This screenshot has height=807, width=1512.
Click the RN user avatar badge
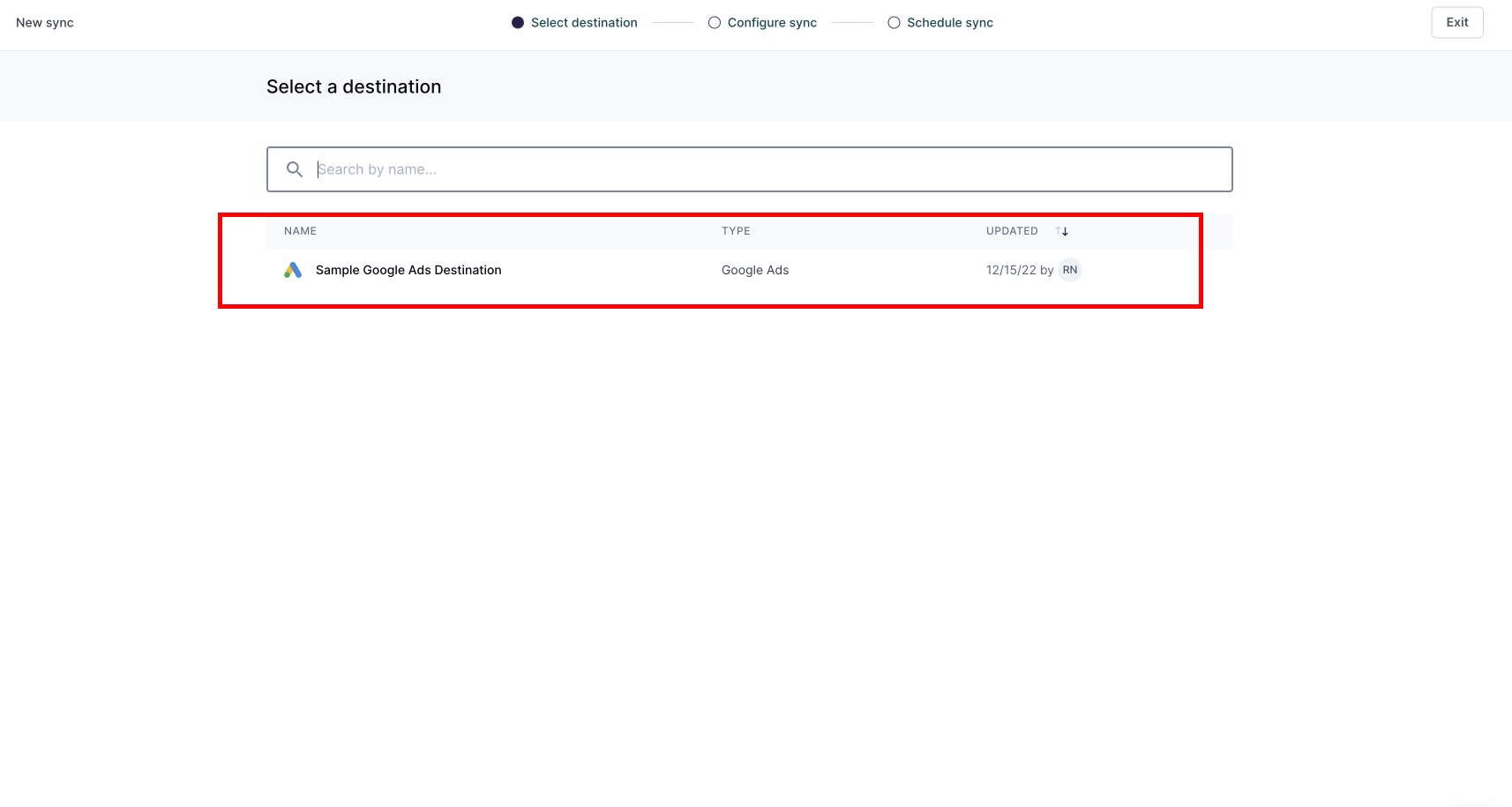point(1069,270)
